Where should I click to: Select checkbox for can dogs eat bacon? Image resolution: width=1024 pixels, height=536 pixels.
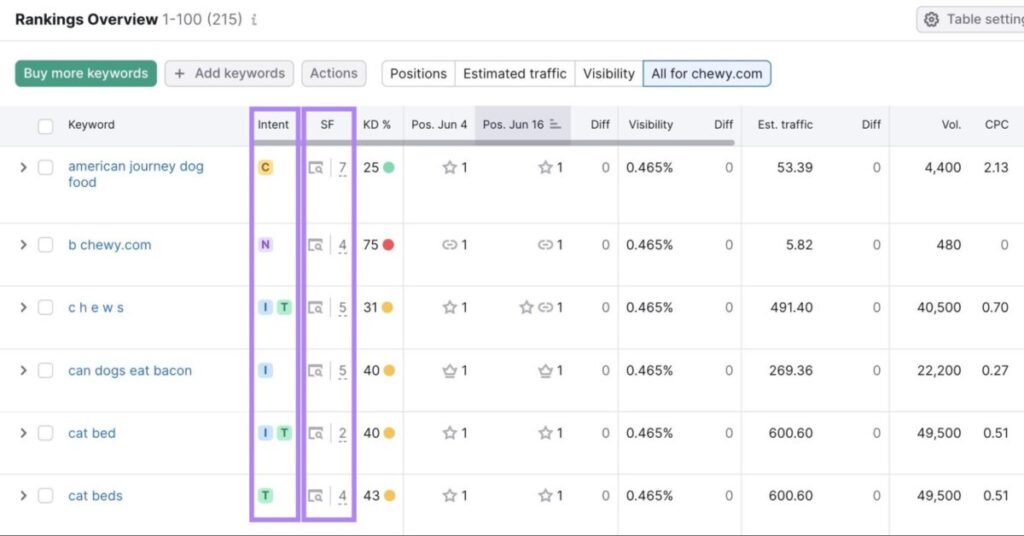(45, 370)
